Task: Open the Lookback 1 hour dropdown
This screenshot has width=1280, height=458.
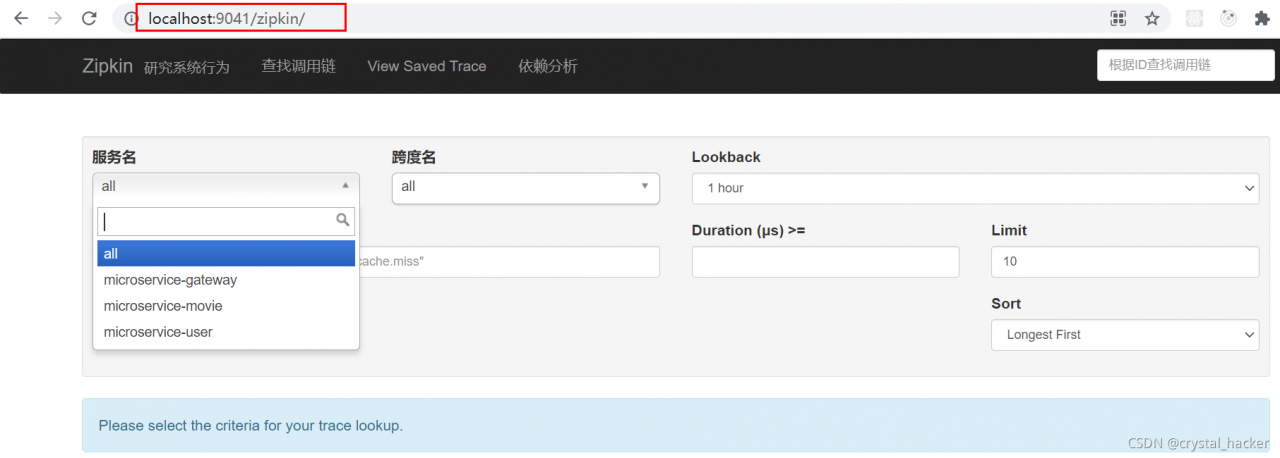Action: tap(975, 188)
